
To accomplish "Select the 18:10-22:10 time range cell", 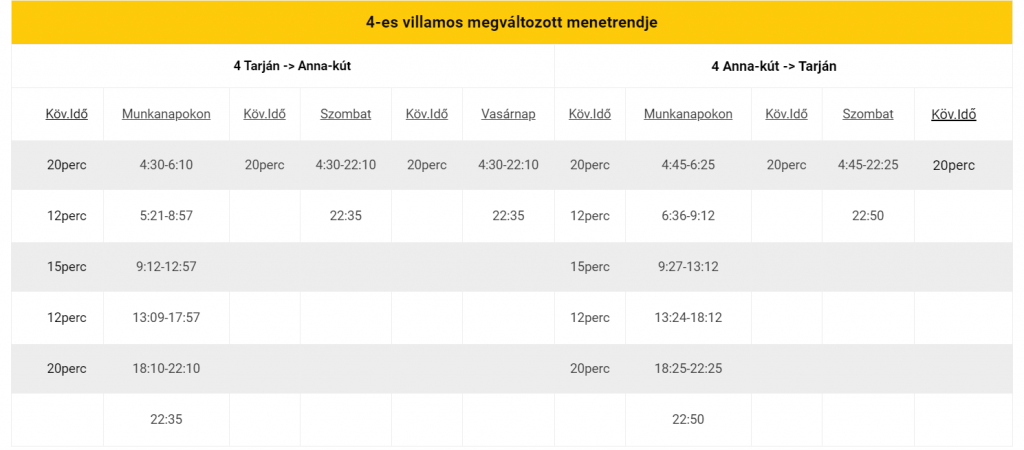I will click(x=166, y=369).
